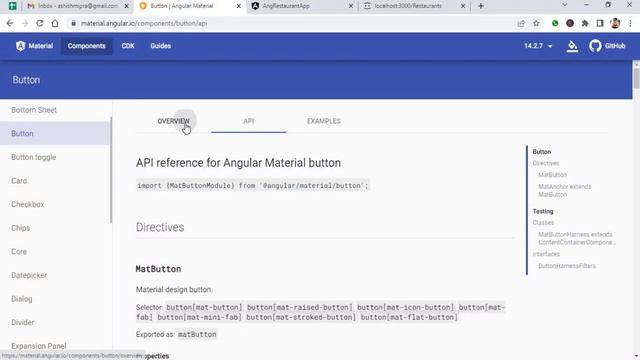Select Button in the sidebar
This screenshot has width=640, height=360.
tap(56, 133)
